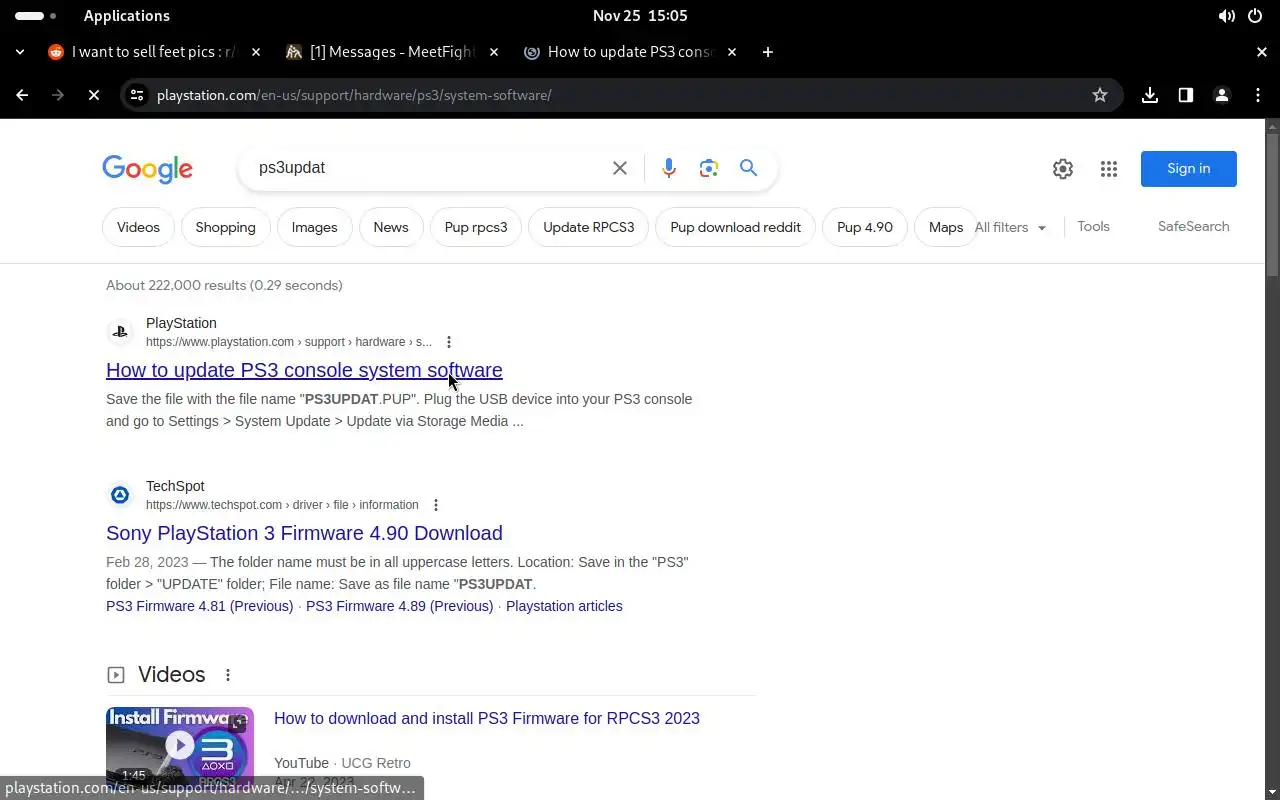
Task: Go back using the browser back arrow
Action: pos(22,95)
